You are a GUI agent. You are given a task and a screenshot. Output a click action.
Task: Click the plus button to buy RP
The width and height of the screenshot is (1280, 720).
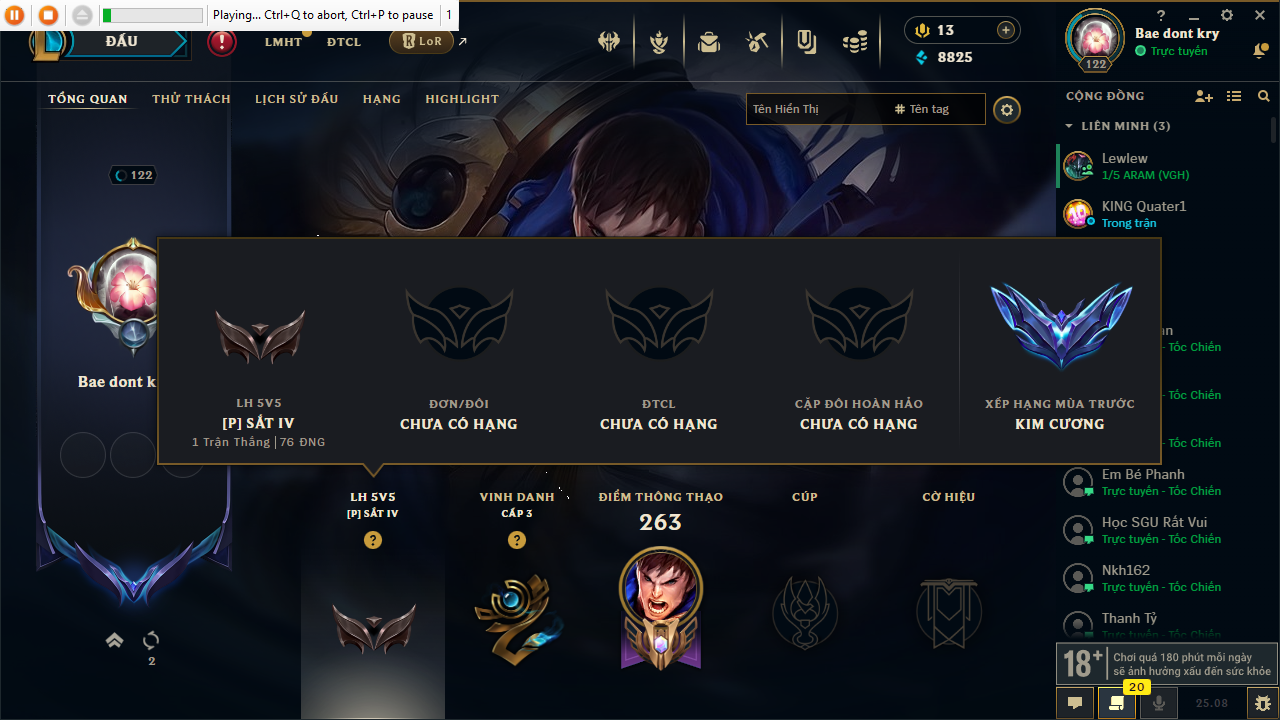pyautogui.click(x=1006, y=30)
